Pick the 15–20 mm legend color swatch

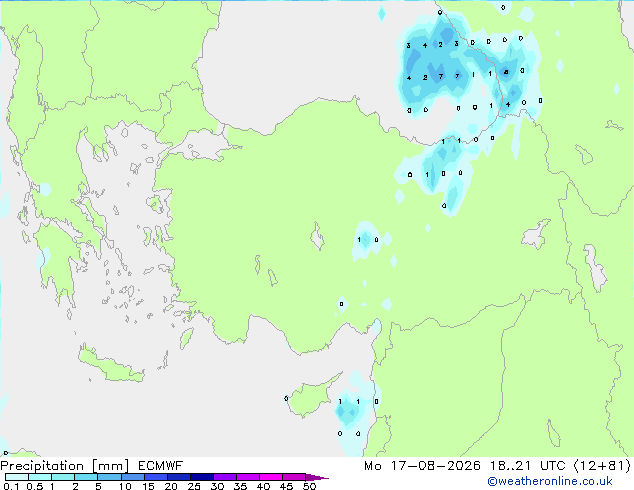[155, 477]
